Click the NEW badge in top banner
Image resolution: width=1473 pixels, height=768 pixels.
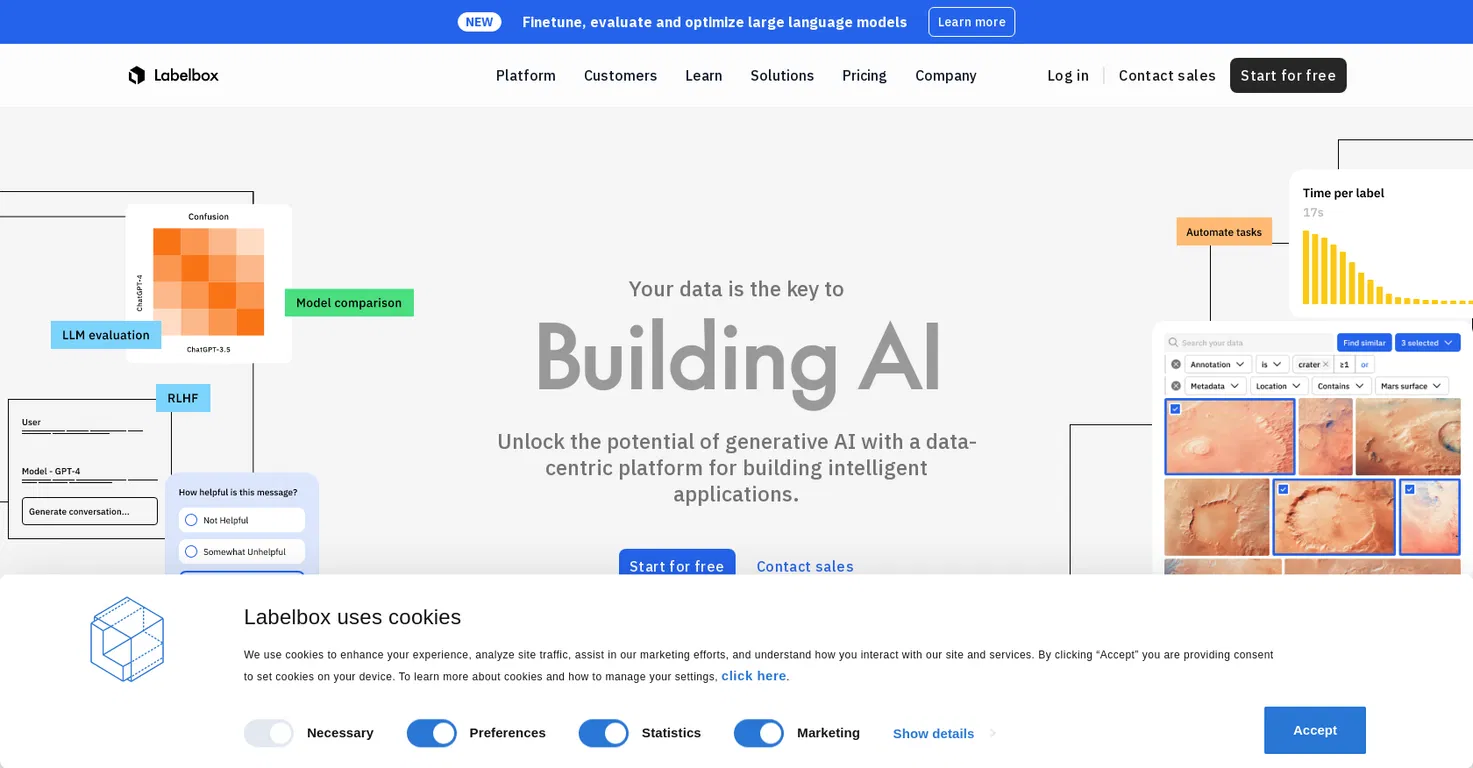tap(479, 22)
